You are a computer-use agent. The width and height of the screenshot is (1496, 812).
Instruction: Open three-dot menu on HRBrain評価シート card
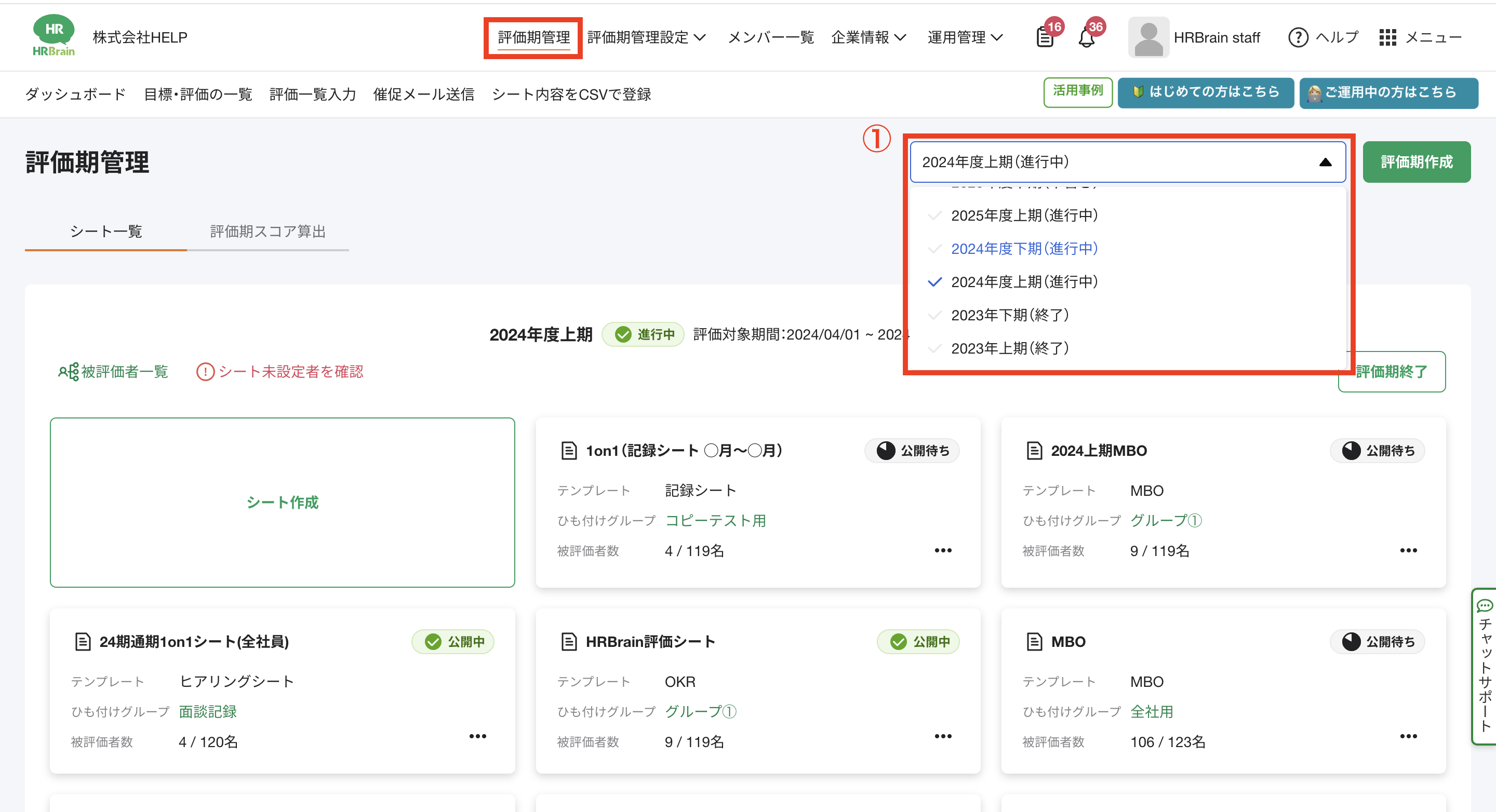[x=943, y=736]
